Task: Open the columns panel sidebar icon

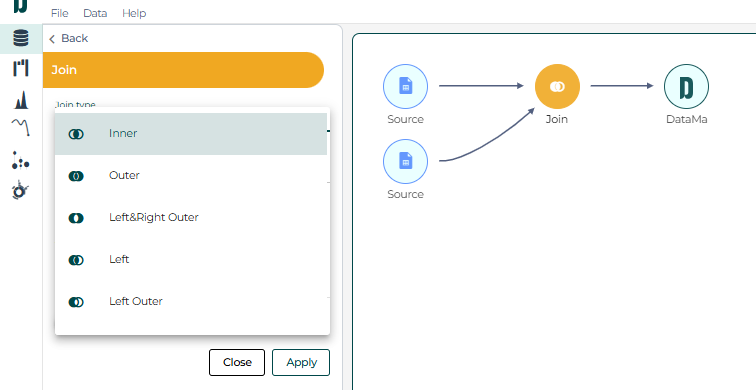Action: [21, 68]
